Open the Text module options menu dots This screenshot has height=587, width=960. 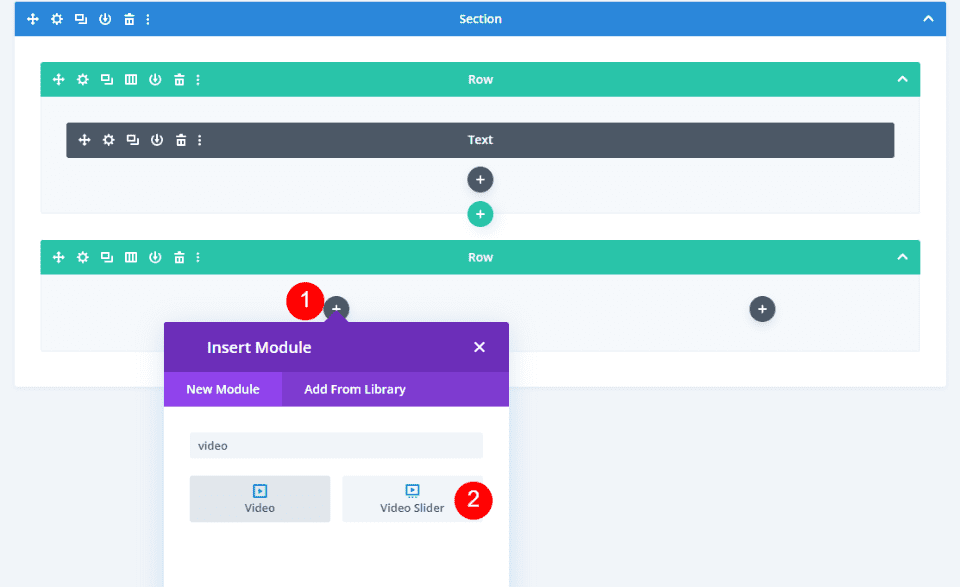tap(199, 140)
